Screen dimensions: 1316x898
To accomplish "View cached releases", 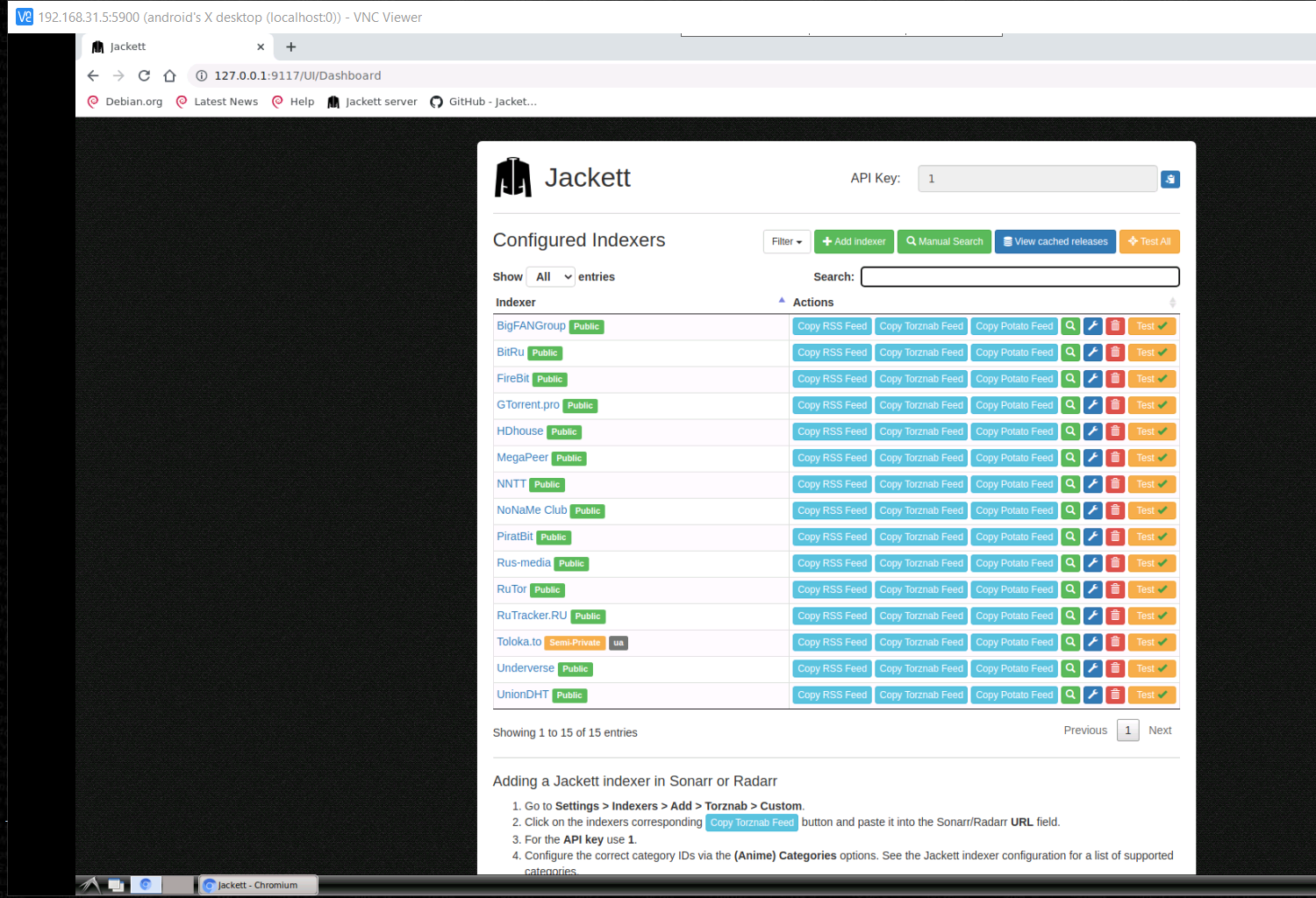I will (x=1055, y=241).
